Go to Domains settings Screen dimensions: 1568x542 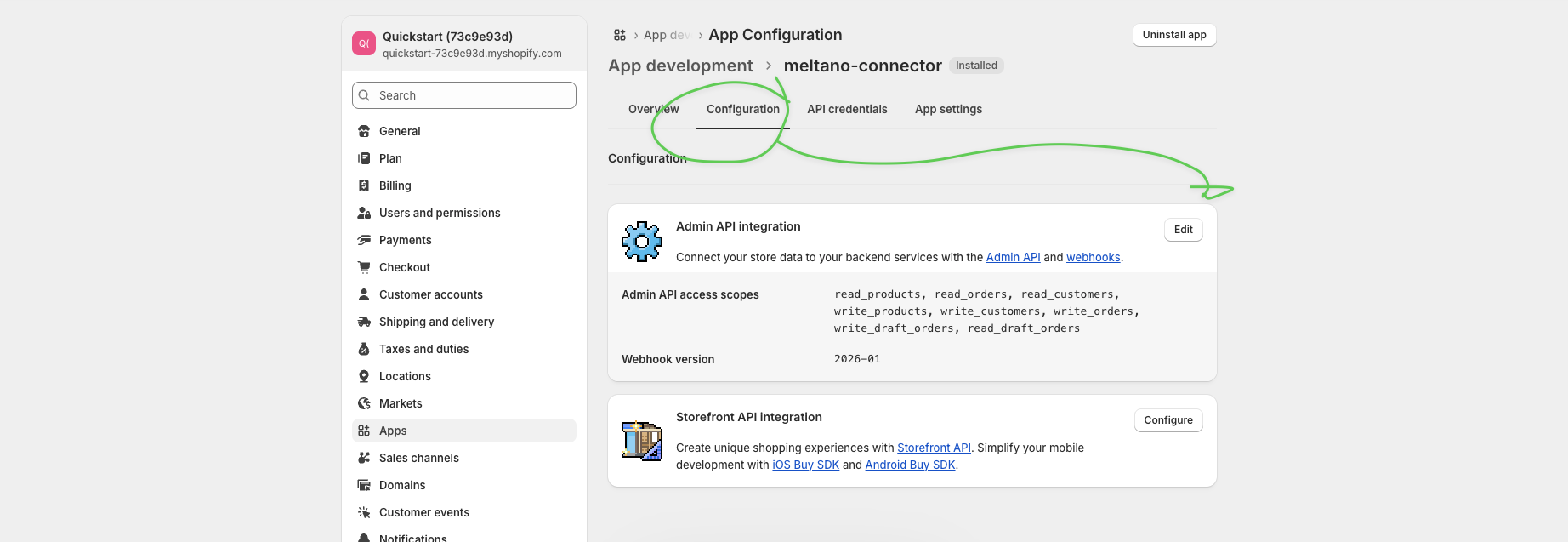(x=464, y=485)
